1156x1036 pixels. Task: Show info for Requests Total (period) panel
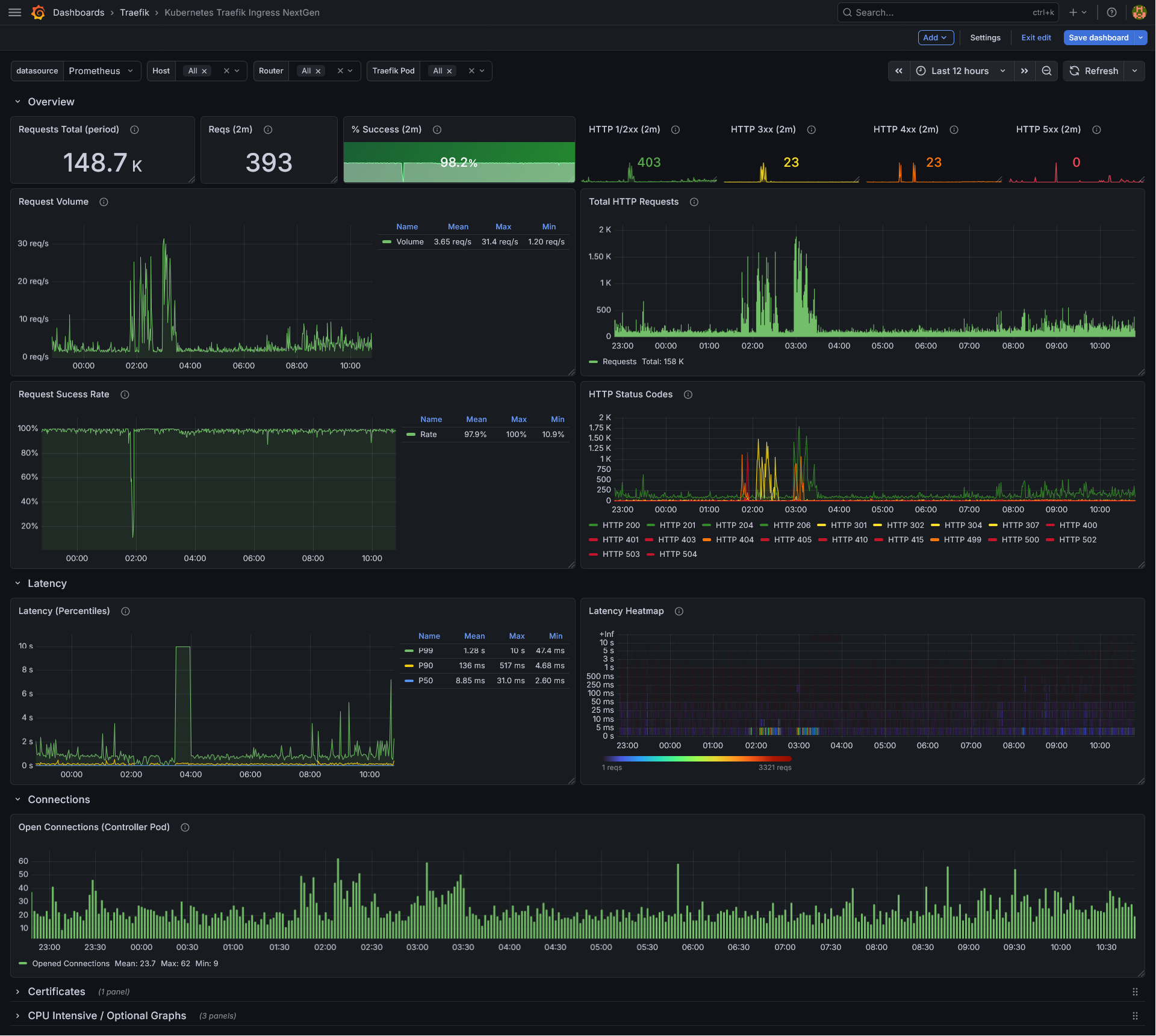pyautogui.click(x=135, y=130)
